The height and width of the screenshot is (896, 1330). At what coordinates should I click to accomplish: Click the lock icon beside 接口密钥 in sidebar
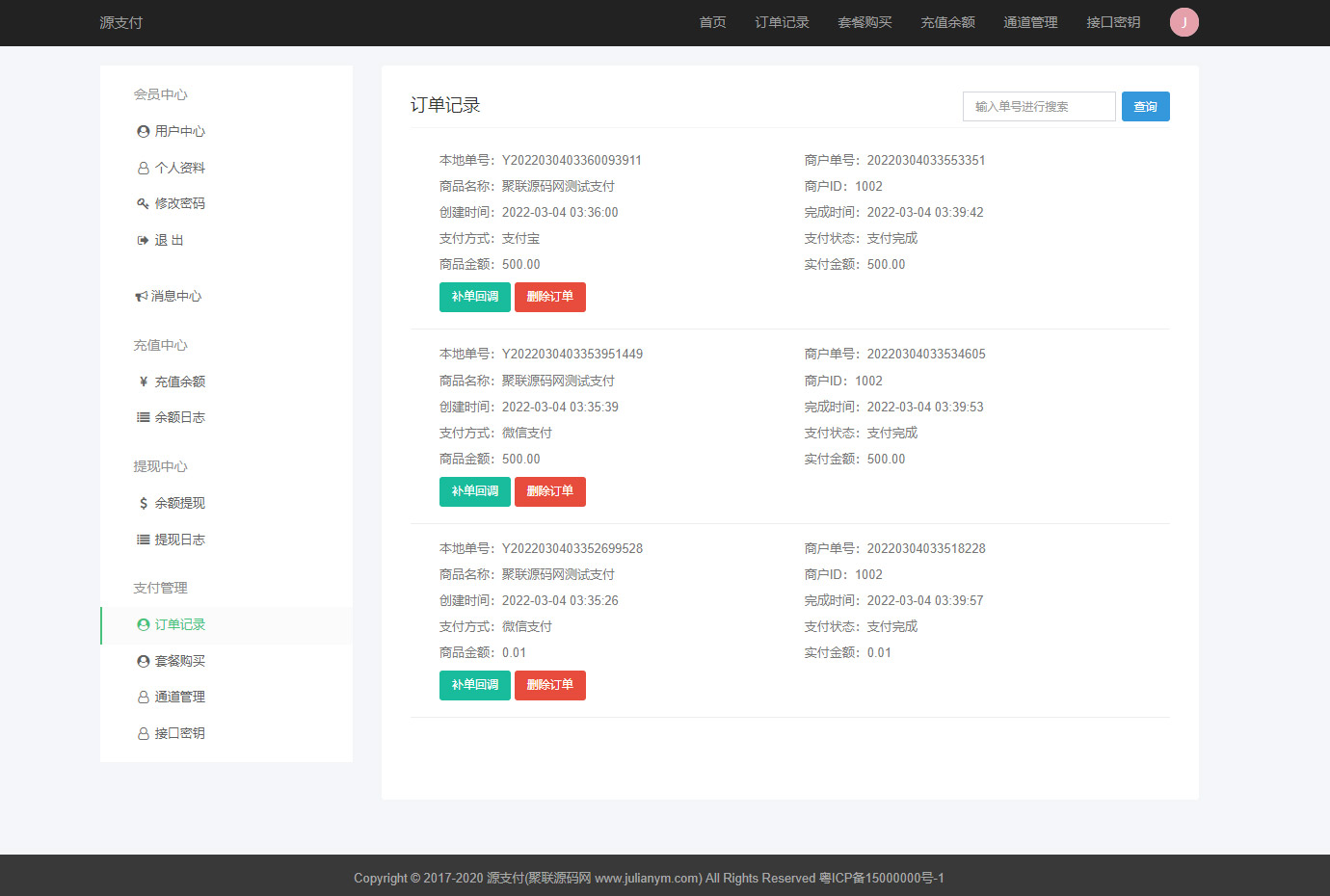pos(143,733)
